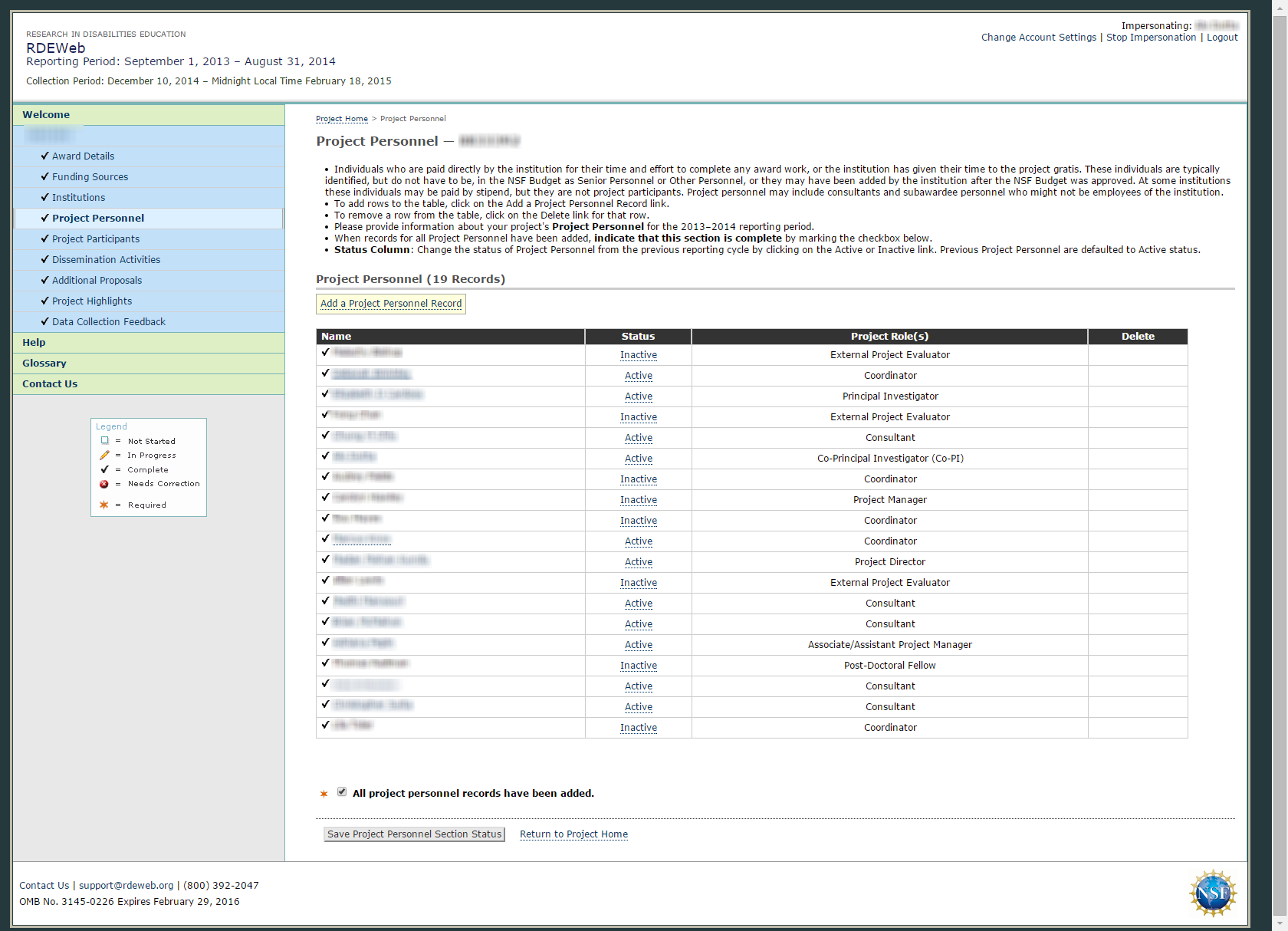Image resolution: width=1288 pixels, height=931 pixels.
Task: Click the checkmark icon beside Award Details
Action: 44,156
